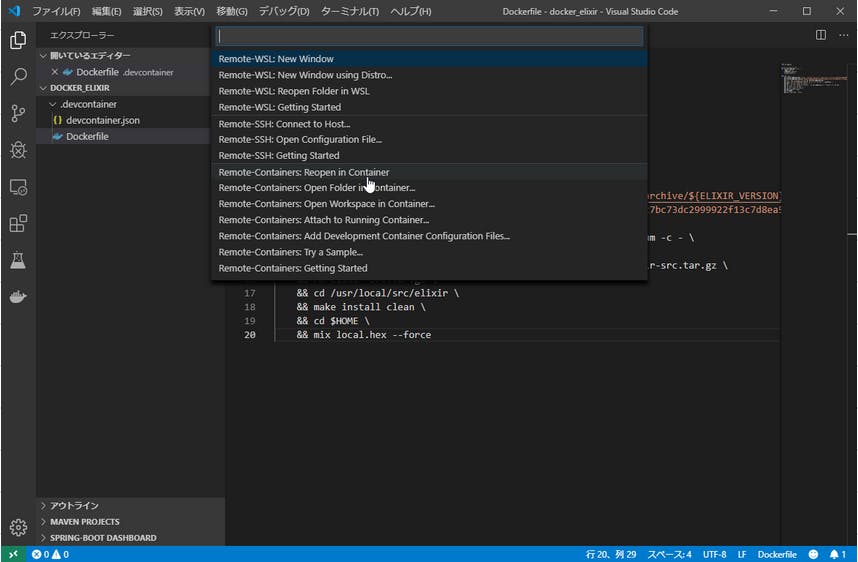Screen dimensions: 858x562
Task: Click the UTF-8 encoding status
Action: (715, 554)
